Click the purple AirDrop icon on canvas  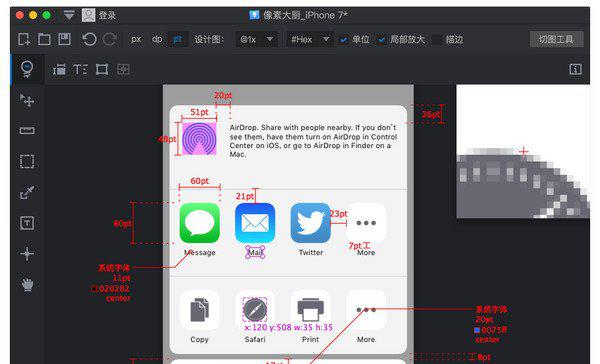199,139
